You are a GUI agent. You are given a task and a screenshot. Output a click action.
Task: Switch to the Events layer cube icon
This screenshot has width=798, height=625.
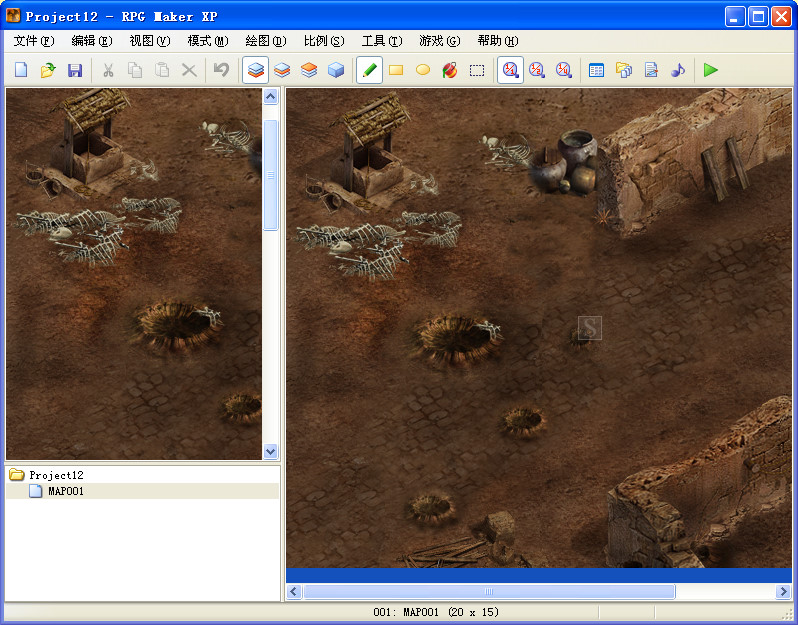pyautogui.click(x=336, y=70)
